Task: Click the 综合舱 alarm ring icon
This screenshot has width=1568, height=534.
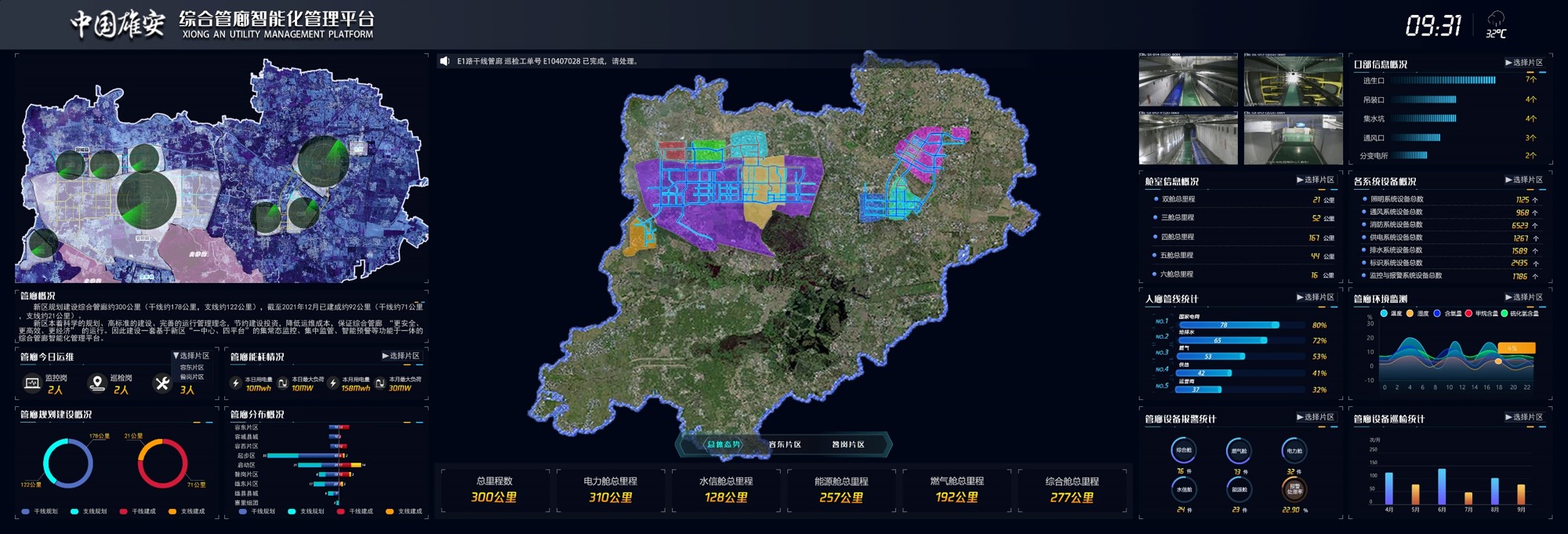Action: 1184,450
